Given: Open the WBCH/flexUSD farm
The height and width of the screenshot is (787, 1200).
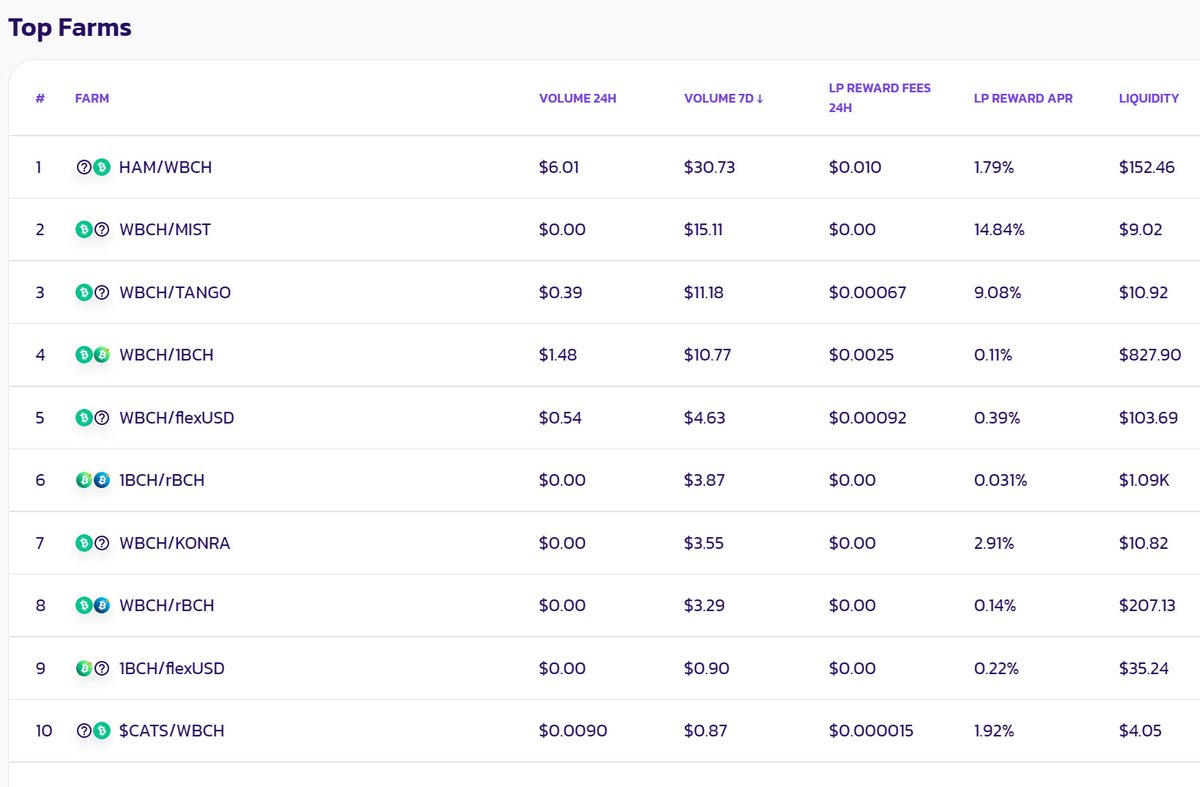Looking at the screenshot, I should pos(177,417).
